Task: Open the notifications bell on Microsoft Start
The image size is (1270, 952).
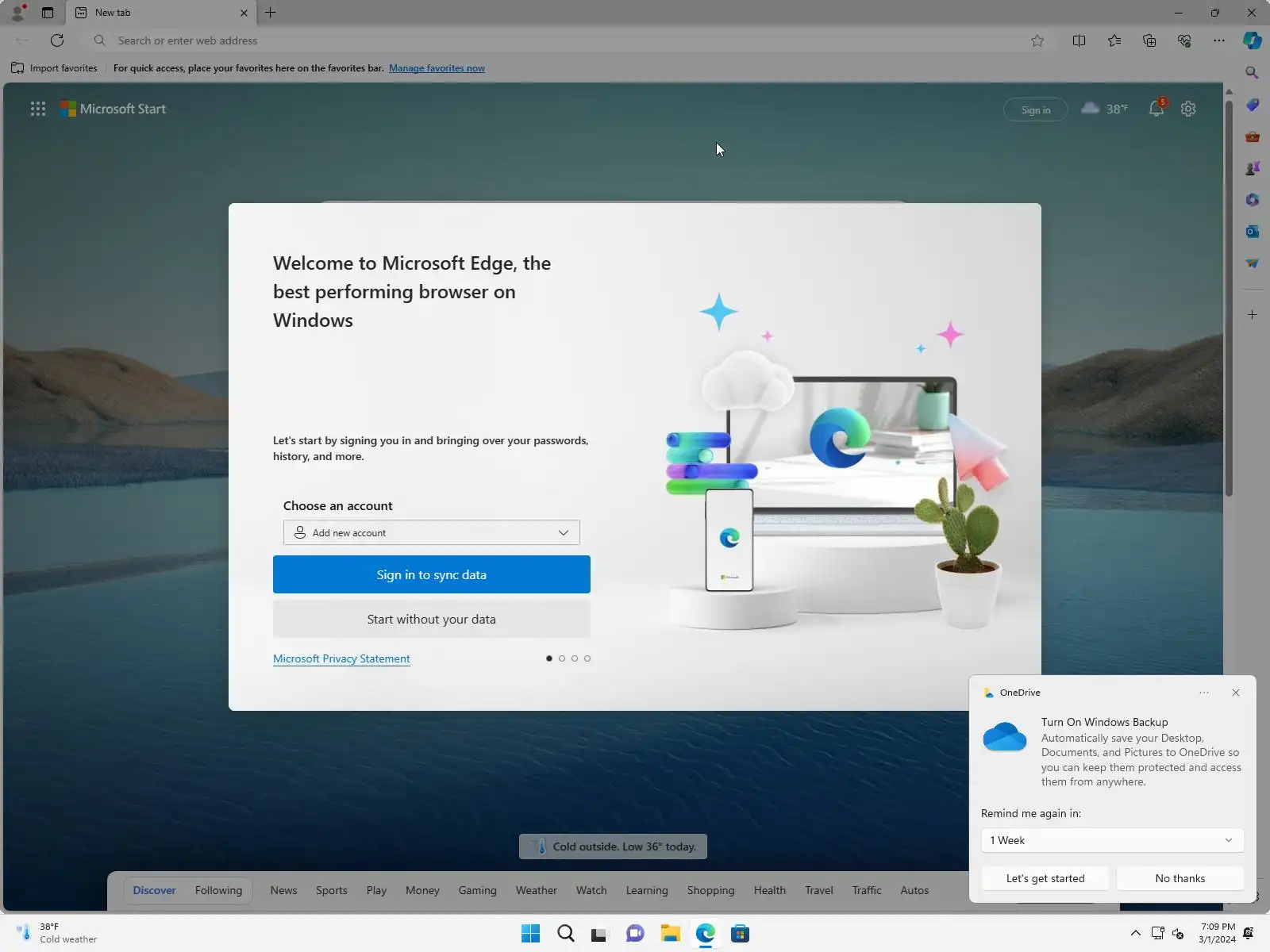Action: [x=1156, y=109]
